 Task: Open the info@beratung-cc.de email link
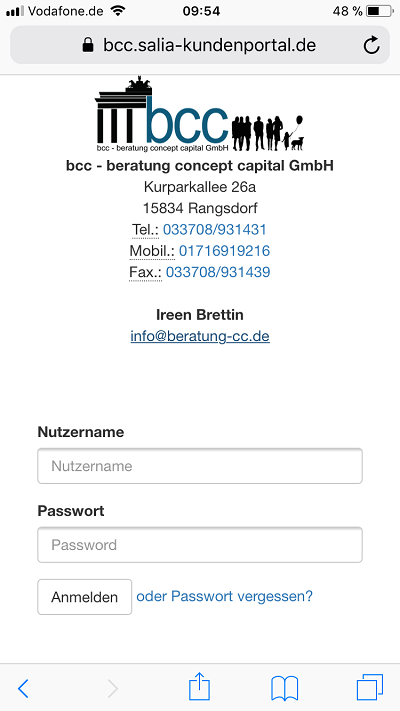200,336
